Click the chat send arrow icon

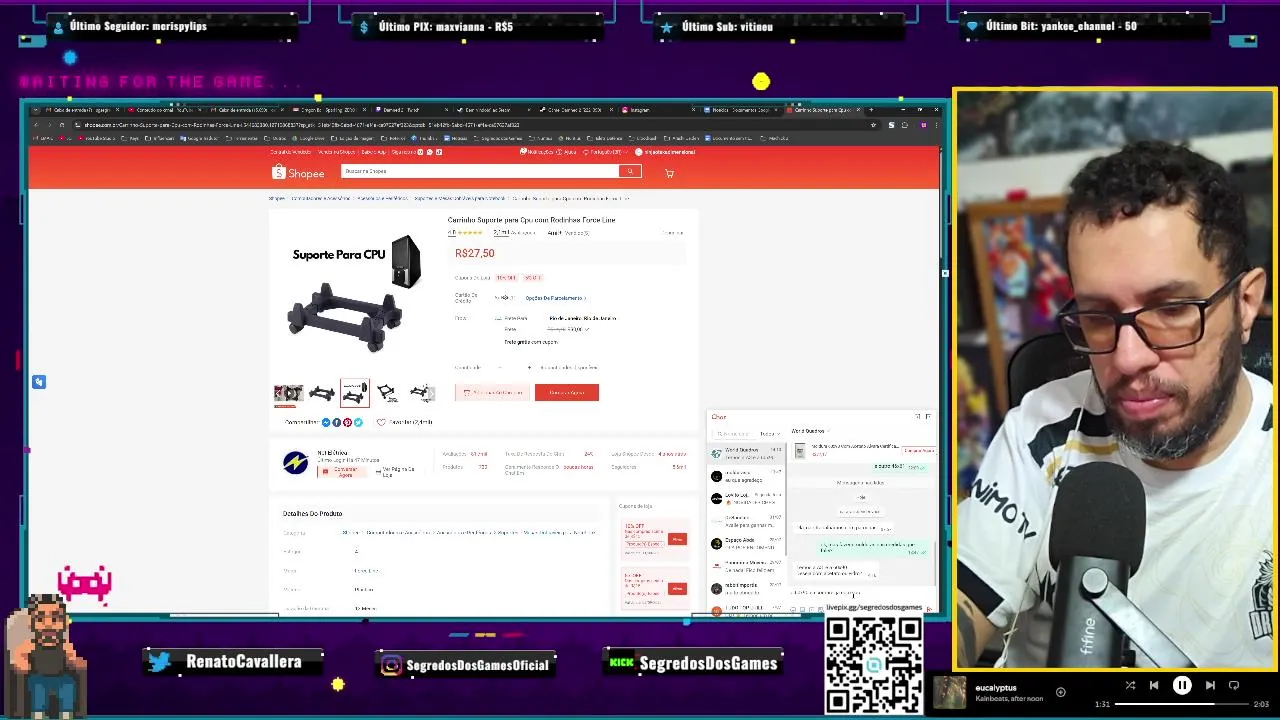(x=929, y=608)
